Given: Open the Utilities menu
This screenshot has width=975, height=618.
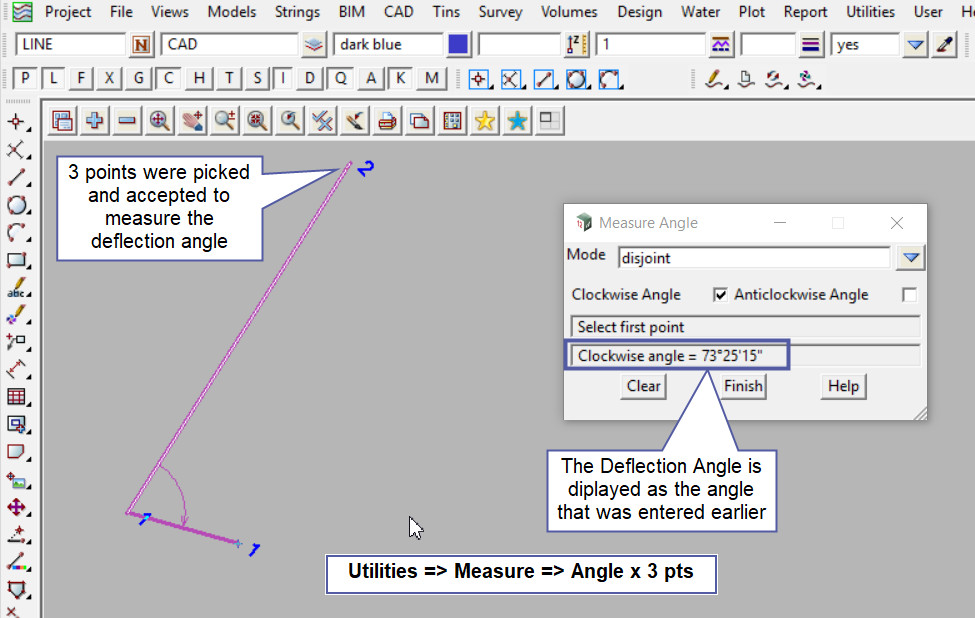Looking at the screenshot, I should [x=870, y=12].
